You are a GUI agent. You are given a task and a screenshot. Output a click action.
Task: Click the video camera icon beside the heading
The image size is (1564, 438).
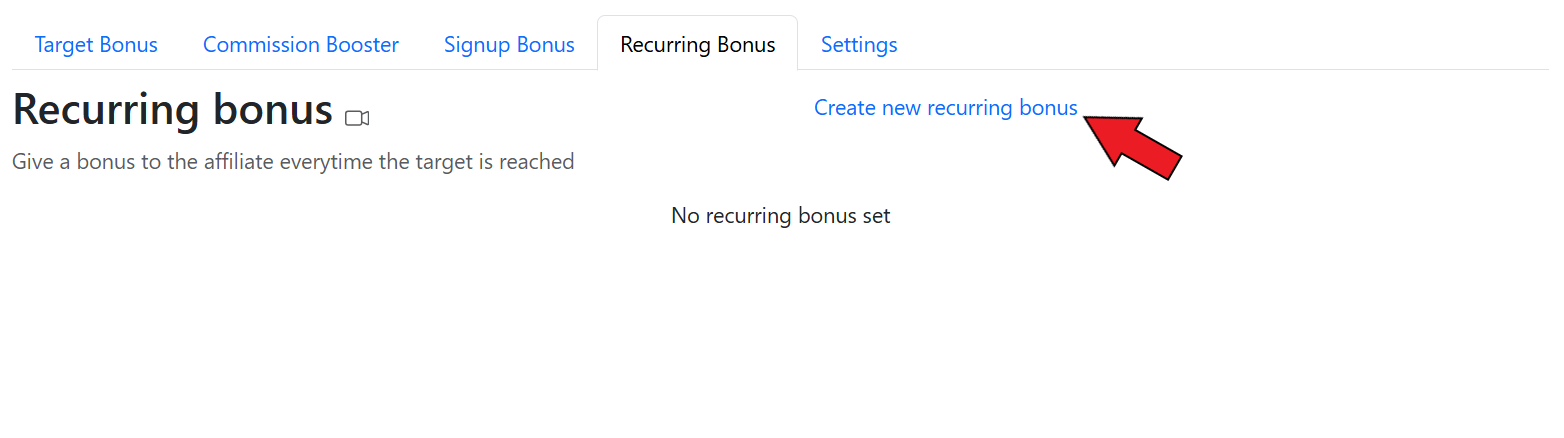coord(357,119)
